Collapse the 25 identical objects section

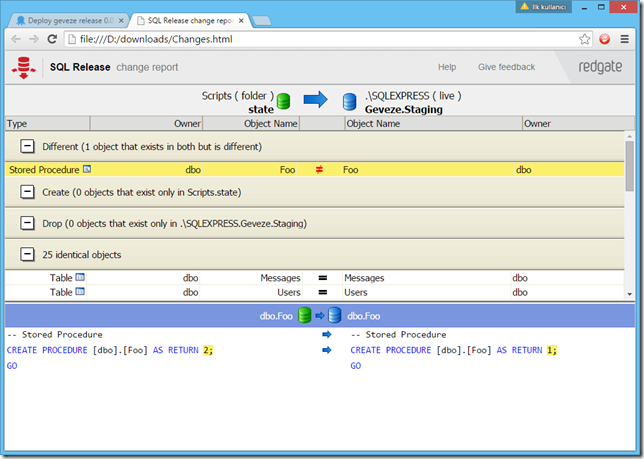coord(27,254)
